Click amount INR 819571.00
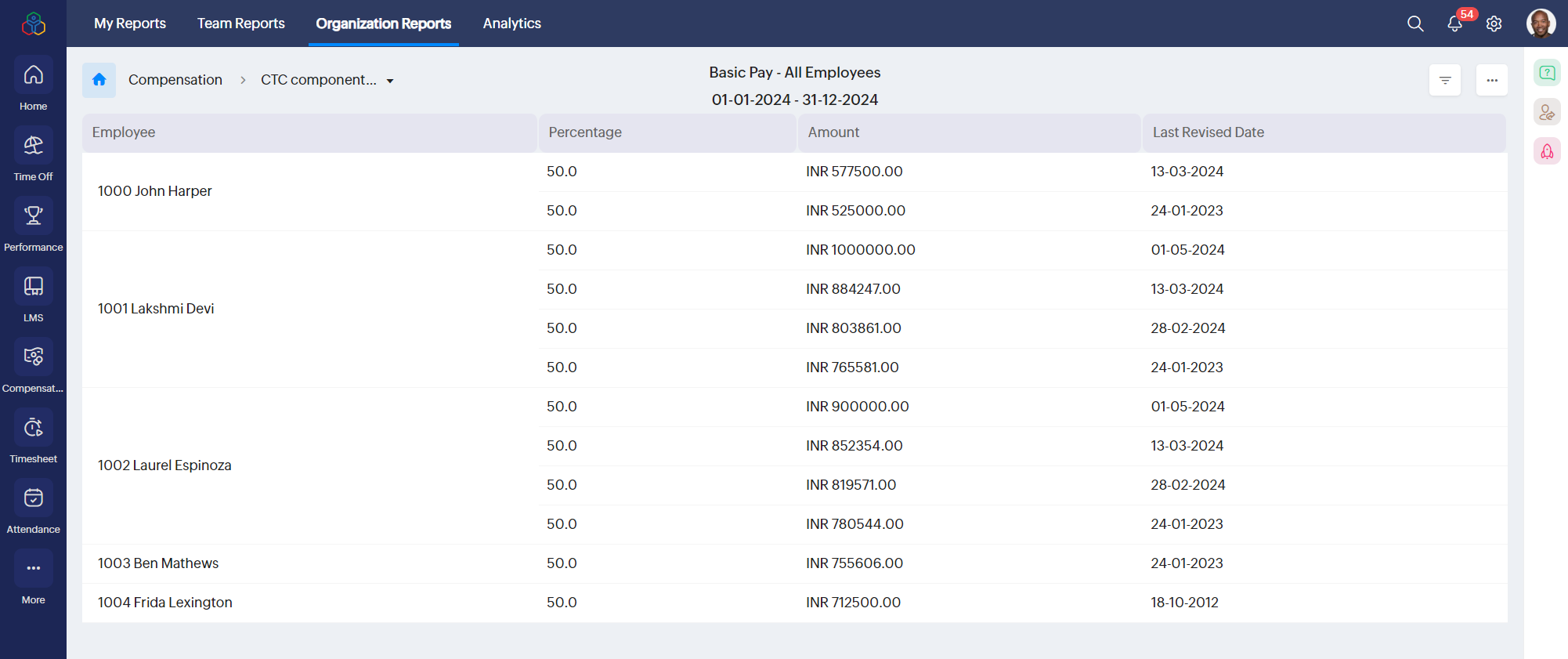The height and width of the screenshot is (659, 1568). pyautogui.click(x=851, y=485)
